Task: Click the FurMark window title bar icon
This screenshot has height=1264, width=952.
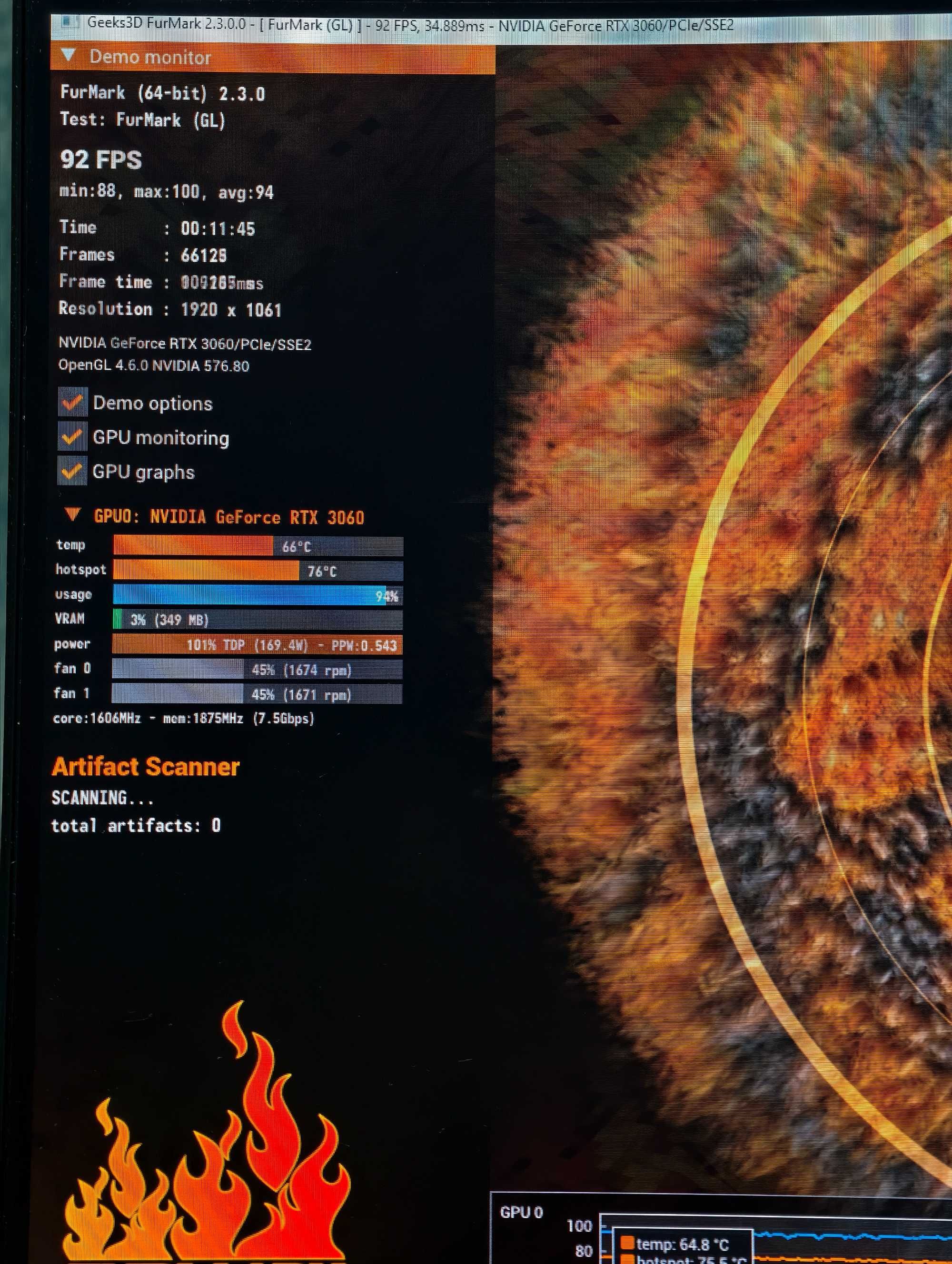Action: (69, 22)
